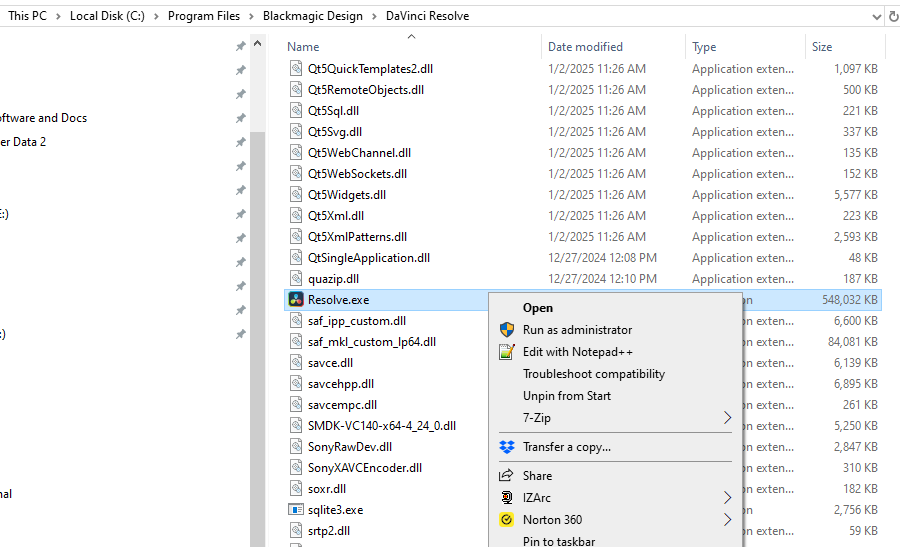Image resolution: width=900 pixels, height=547 pixels.
Task: Select the savcehpp.dll file name
Action: pyautogui.click(x=340, y=384)
